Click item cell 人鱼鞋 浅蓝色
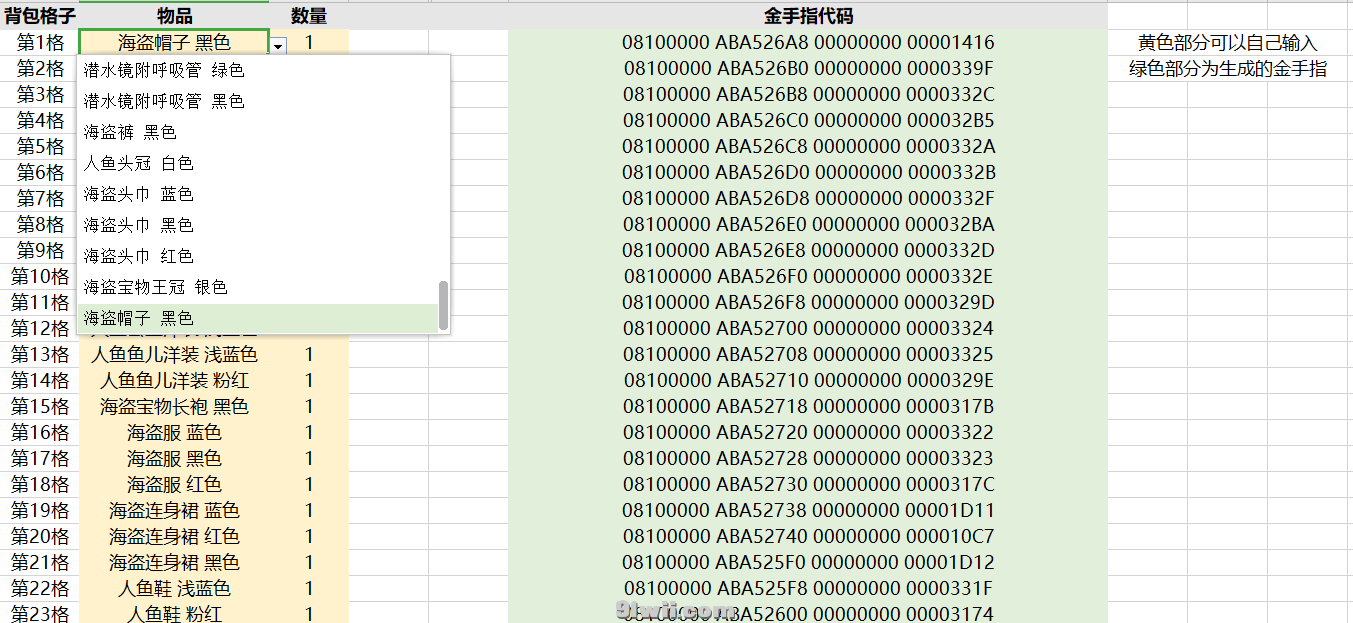Image resolution: width=1353 pixels, height=623 pixels. click(174, 588)
